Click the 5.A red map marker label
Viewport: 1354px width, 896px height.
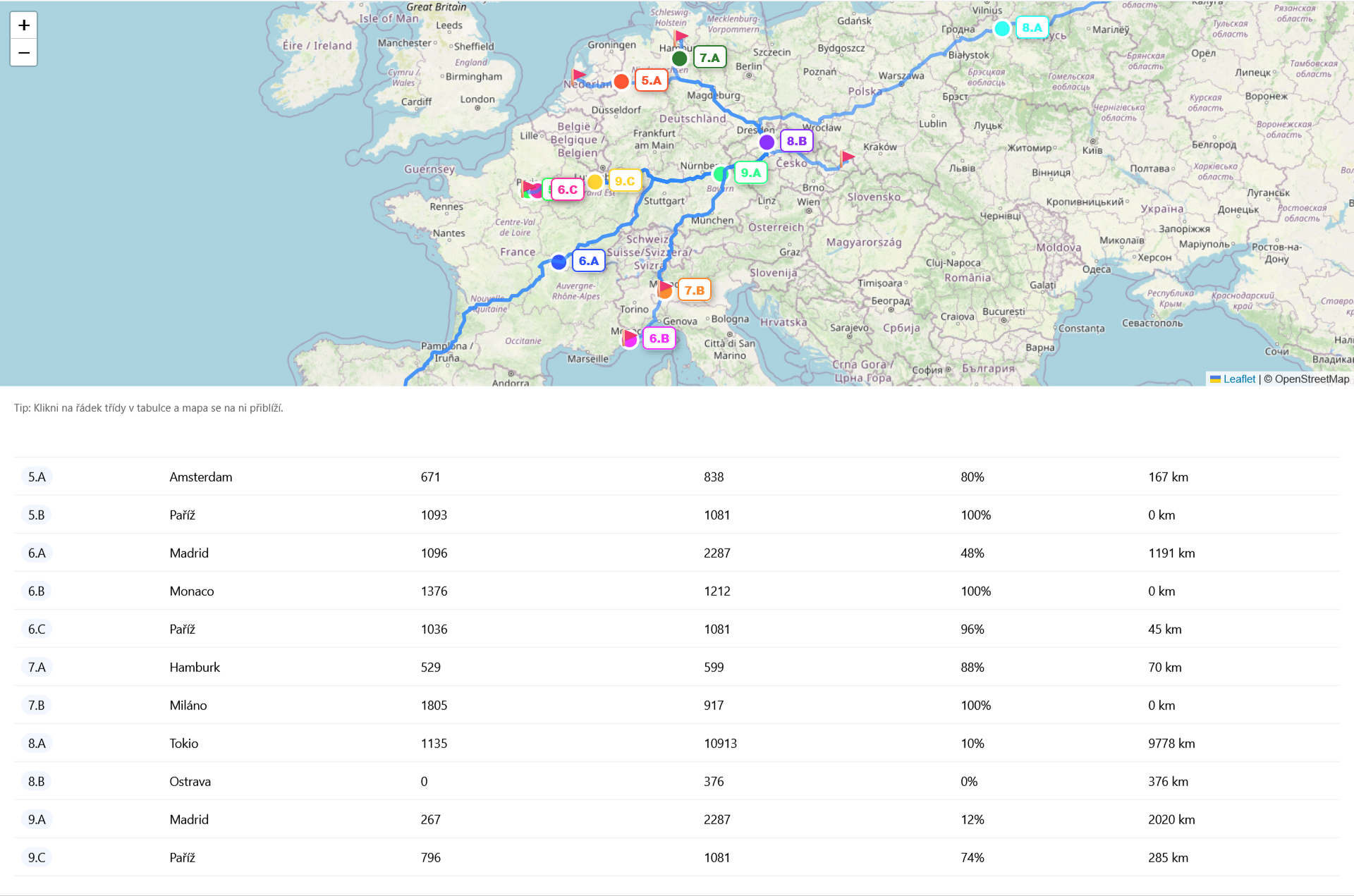651,80
